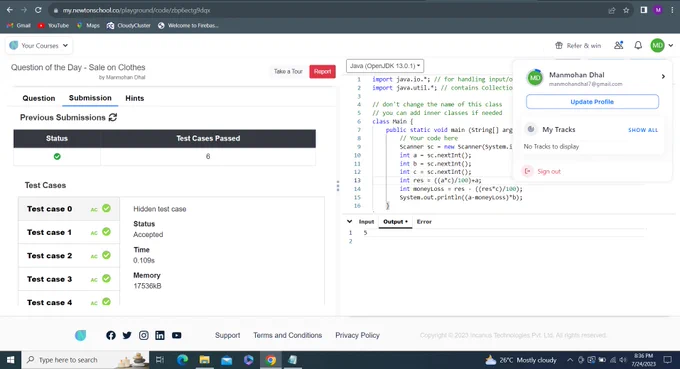The height and width of the screenshot is (369, 680).
Task: Click the green MD account avatar
Action: [657, 45]
